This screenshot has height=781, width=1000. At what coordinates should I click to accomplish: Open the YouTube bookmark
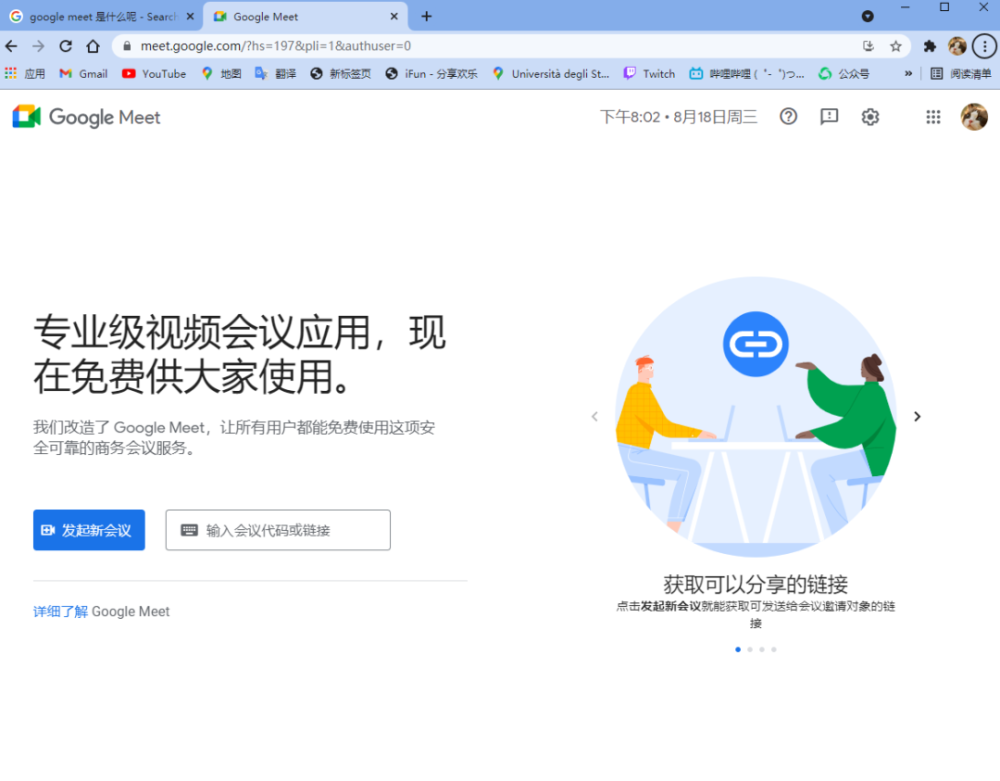click(154, 74)
